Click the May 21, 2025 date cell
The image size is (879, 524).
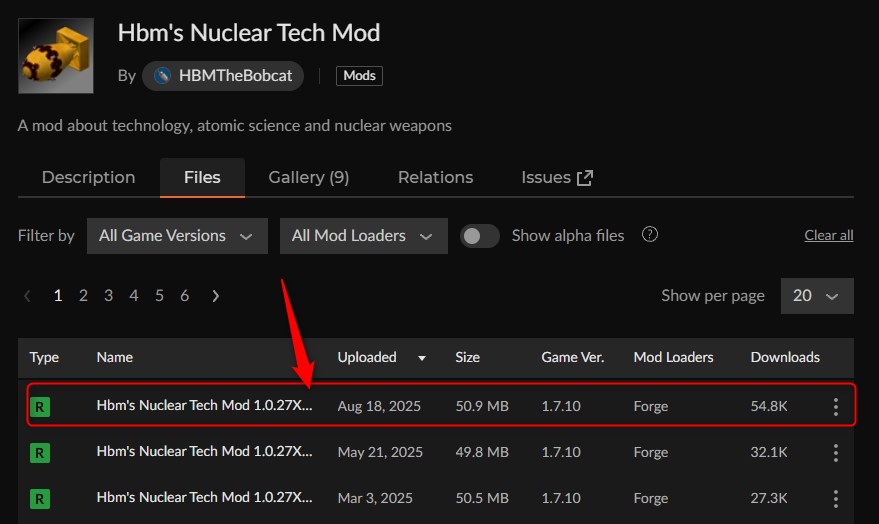[380, 452]
